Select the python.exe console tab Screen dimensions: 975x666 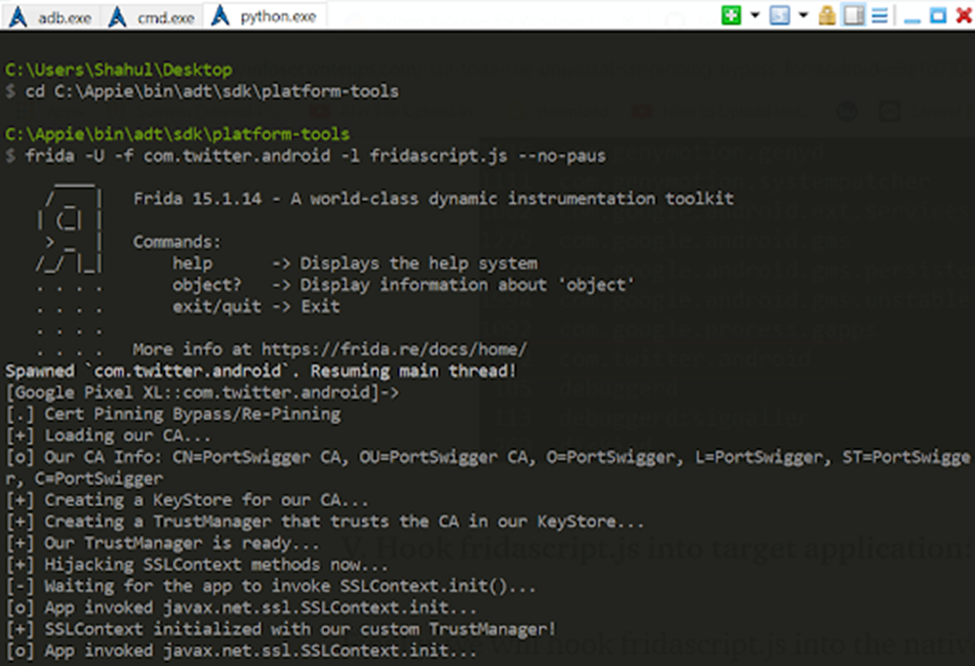(x=266, y=16)
